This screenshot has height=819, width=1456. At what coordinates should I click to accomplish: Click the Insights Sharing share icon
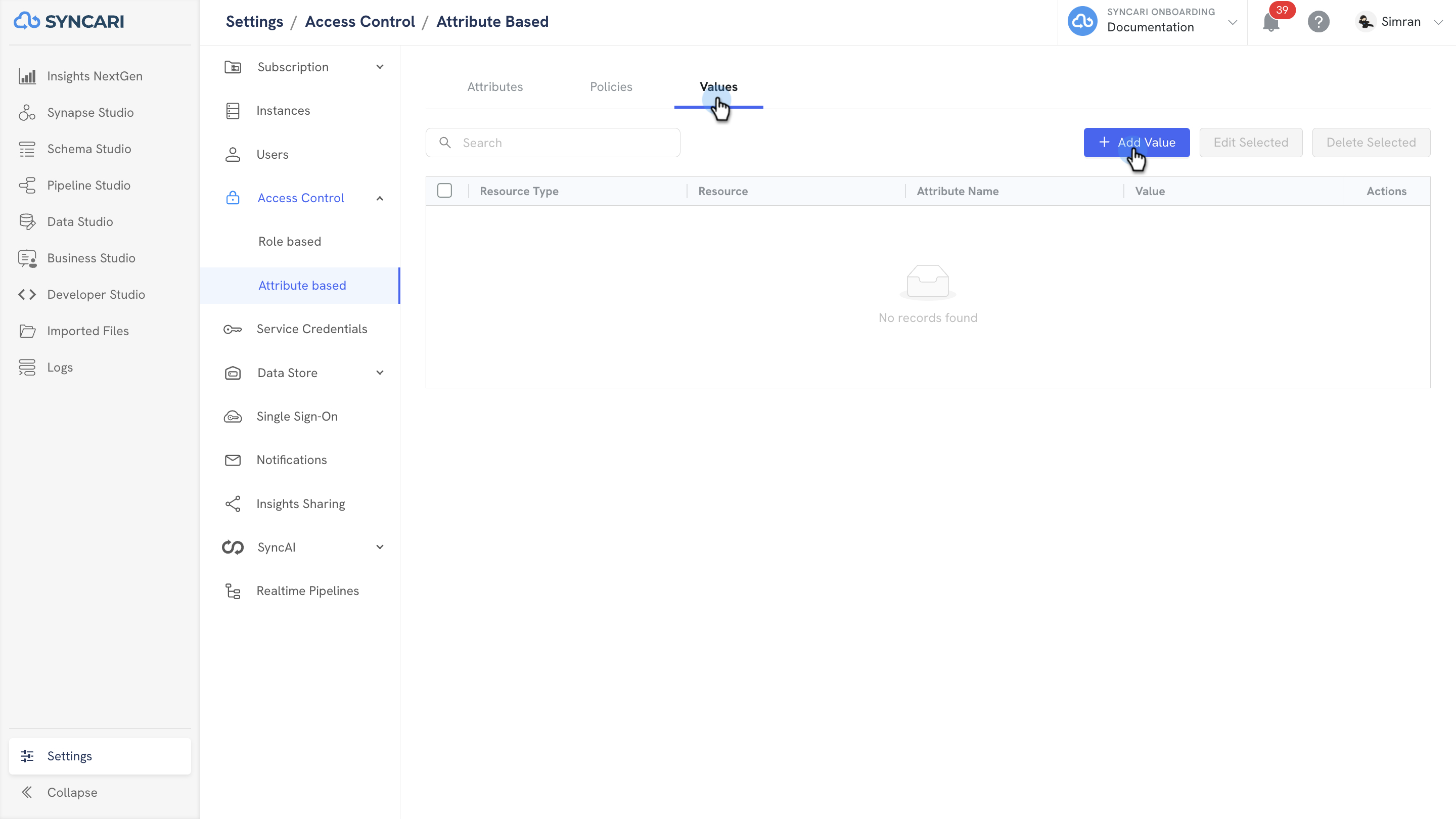click(x=233, y=504)
